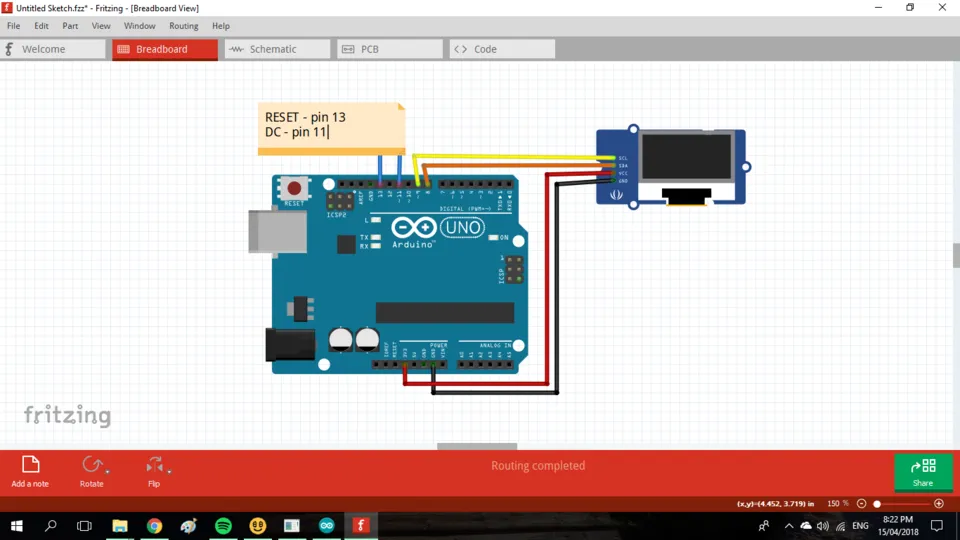Open the Help menu

(x=220, y=26)
